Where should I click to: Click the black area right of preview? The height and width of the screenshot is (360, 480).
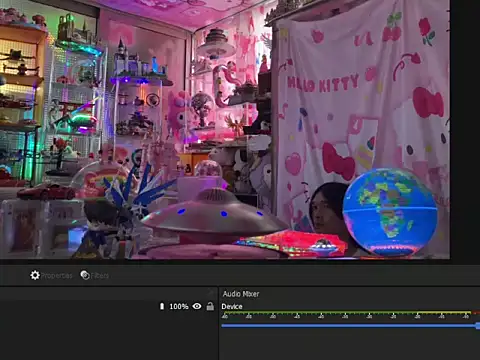pos(465,130)
